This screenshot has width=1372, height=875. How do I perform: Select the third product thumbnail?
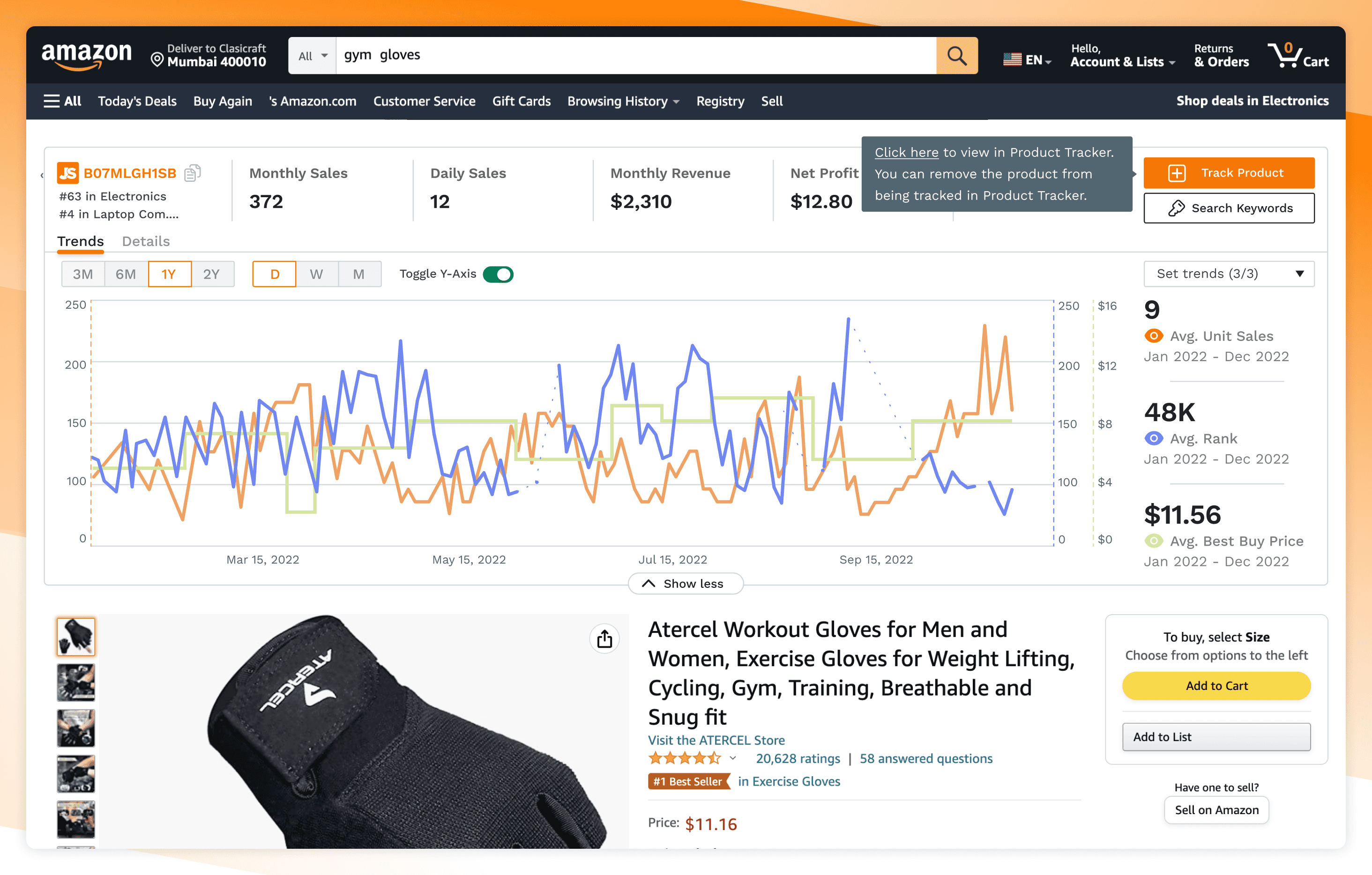(x=76, y=728)
